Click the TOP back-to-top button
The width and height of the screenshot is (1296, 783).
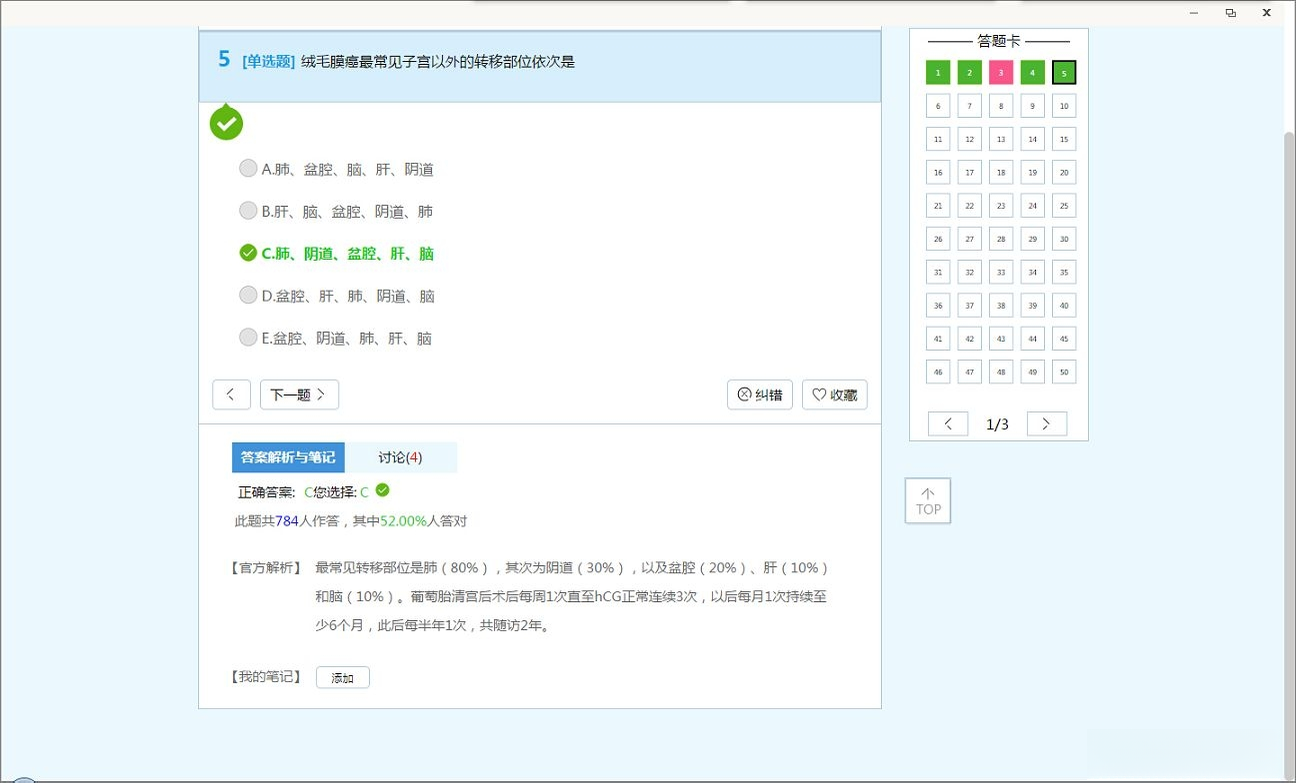coord(928,501)
